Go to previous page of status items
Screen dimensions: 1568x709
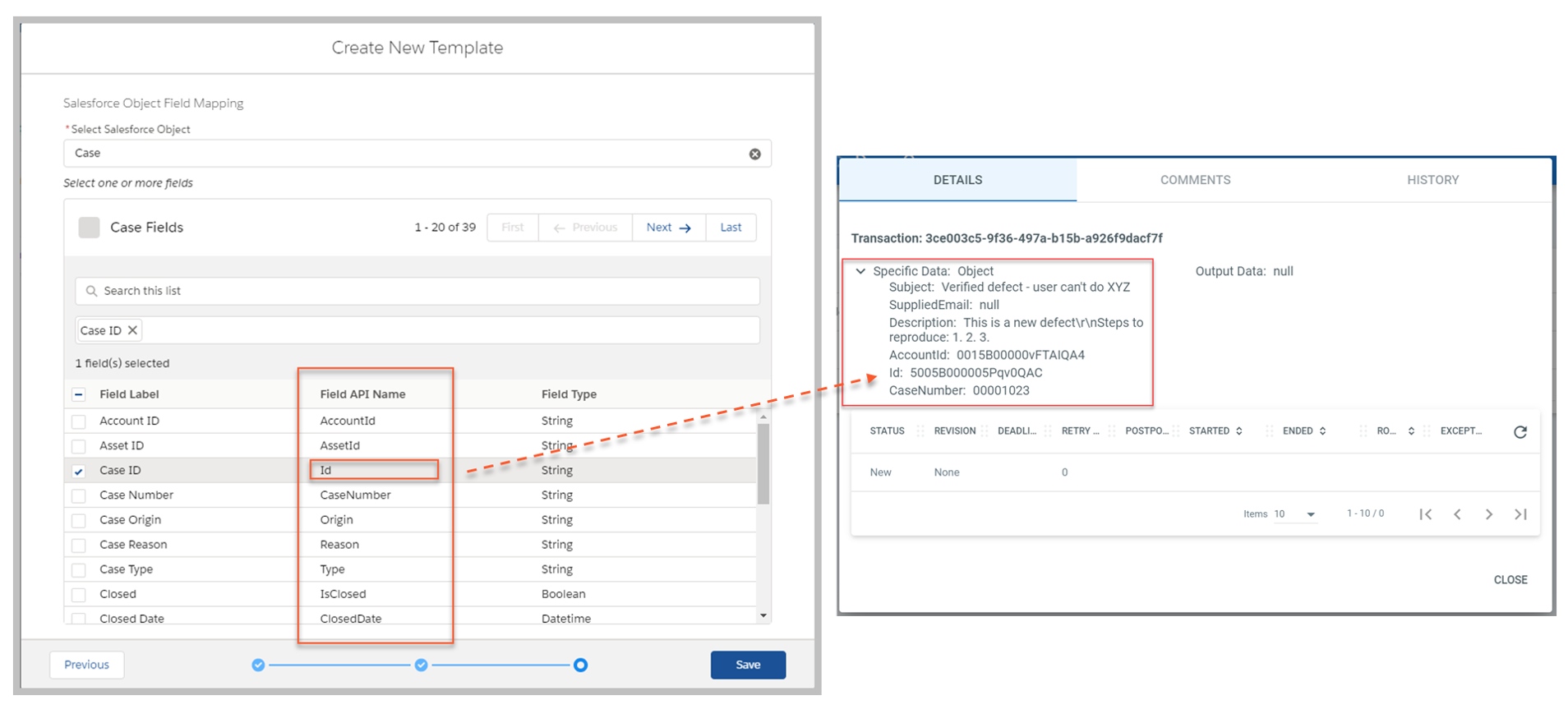[x=1457, y=514]
